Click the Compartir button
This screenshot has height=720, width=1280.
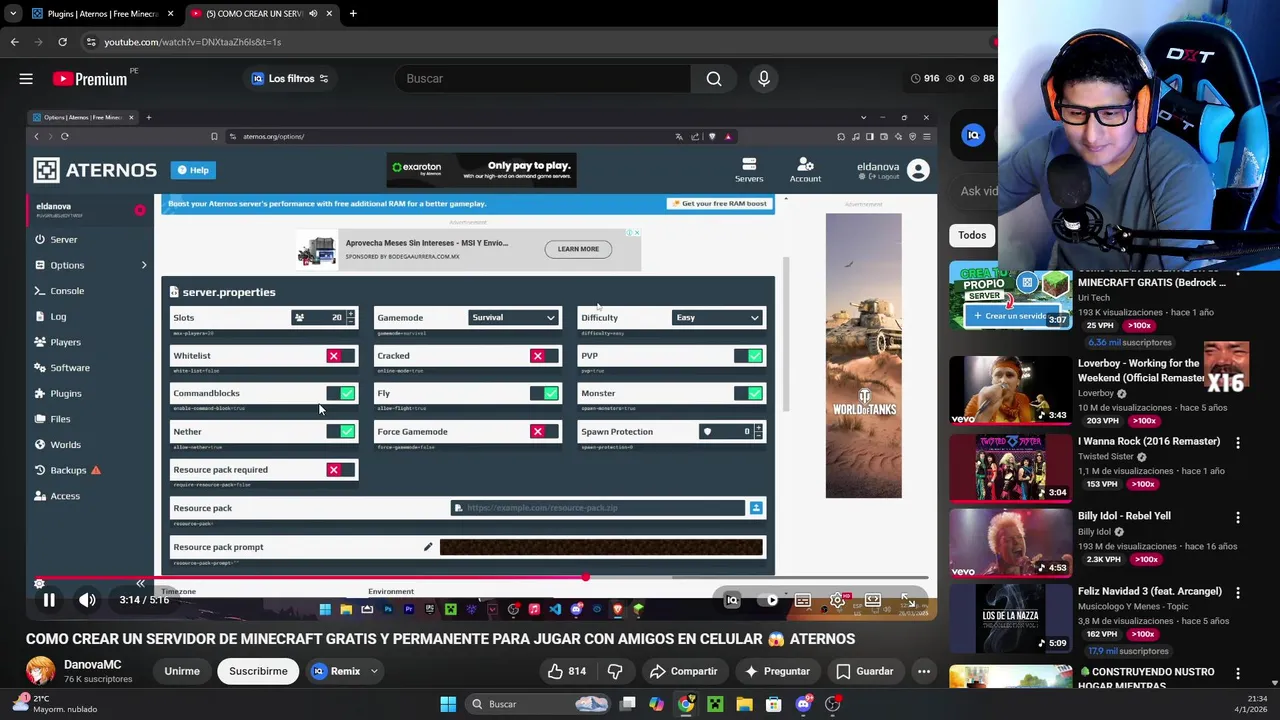pyautogui.click(x=683, y=671)
